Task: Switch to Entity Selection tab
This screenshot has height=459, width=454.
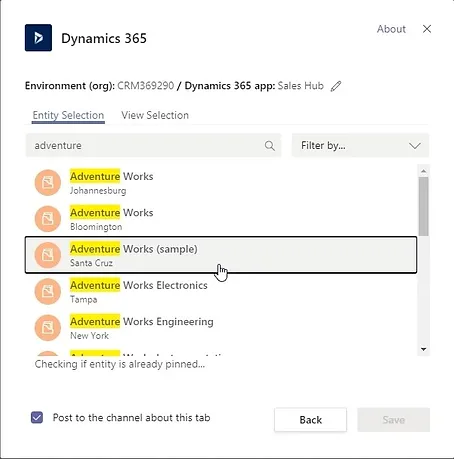Action: coord(68,115)
